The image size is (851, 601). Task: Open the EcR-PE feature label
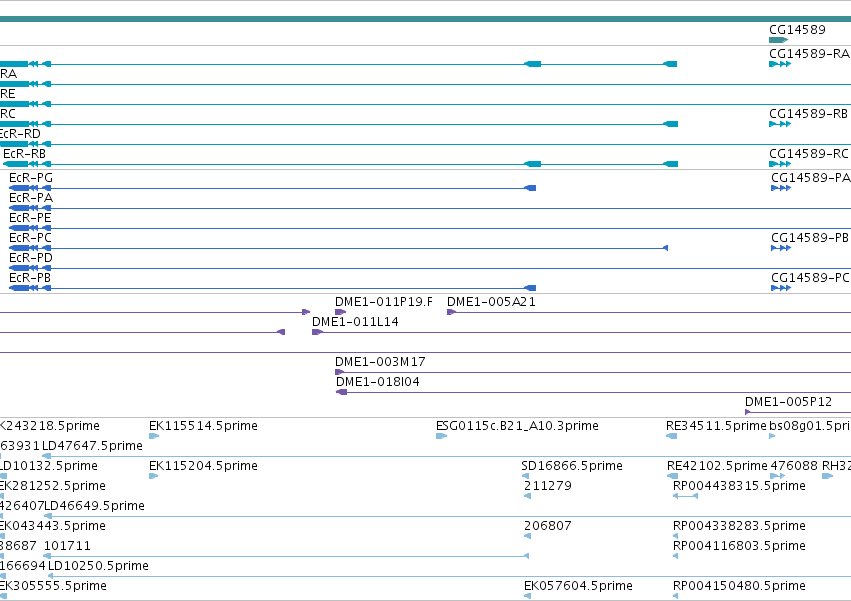click(x=30, y=218)
